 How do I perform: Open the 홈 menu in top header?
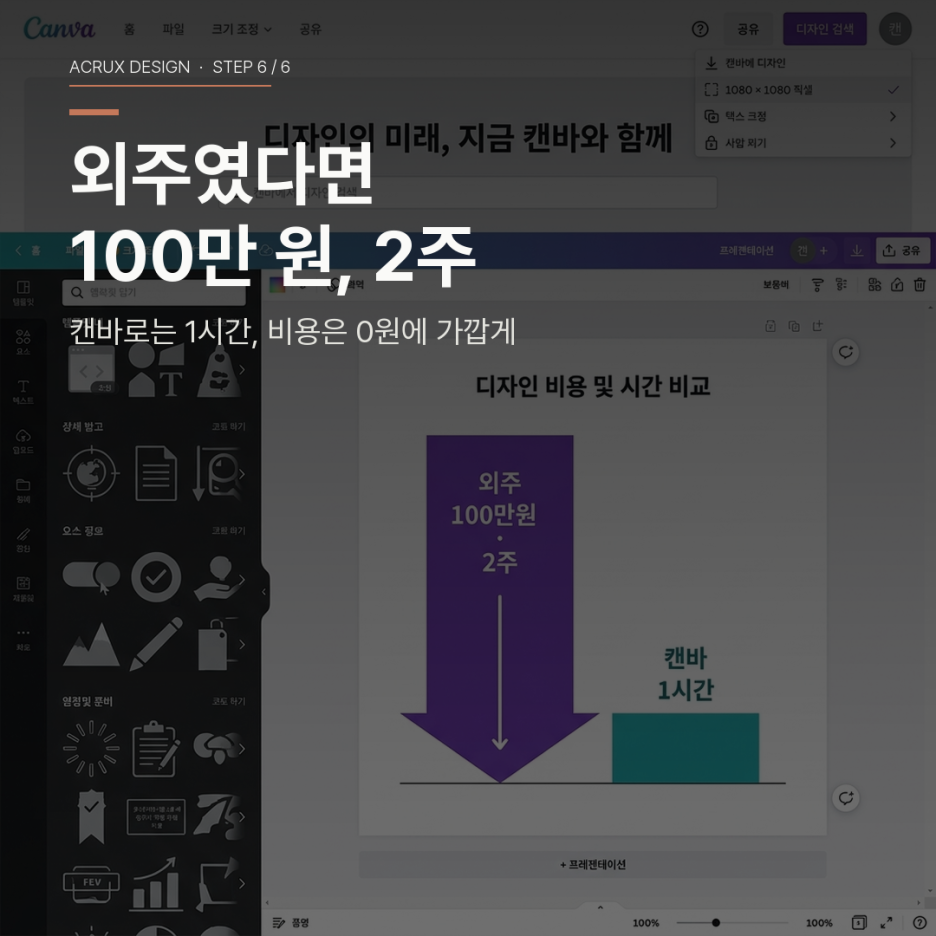coord(129,29)
